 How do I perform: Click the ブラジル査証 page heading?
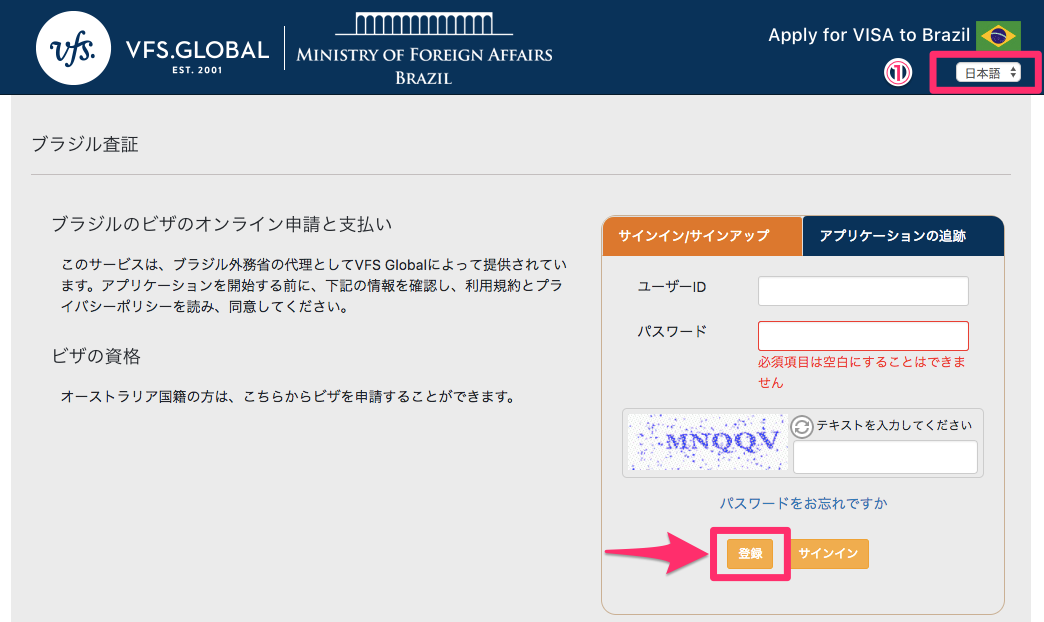tap(85, 145)
